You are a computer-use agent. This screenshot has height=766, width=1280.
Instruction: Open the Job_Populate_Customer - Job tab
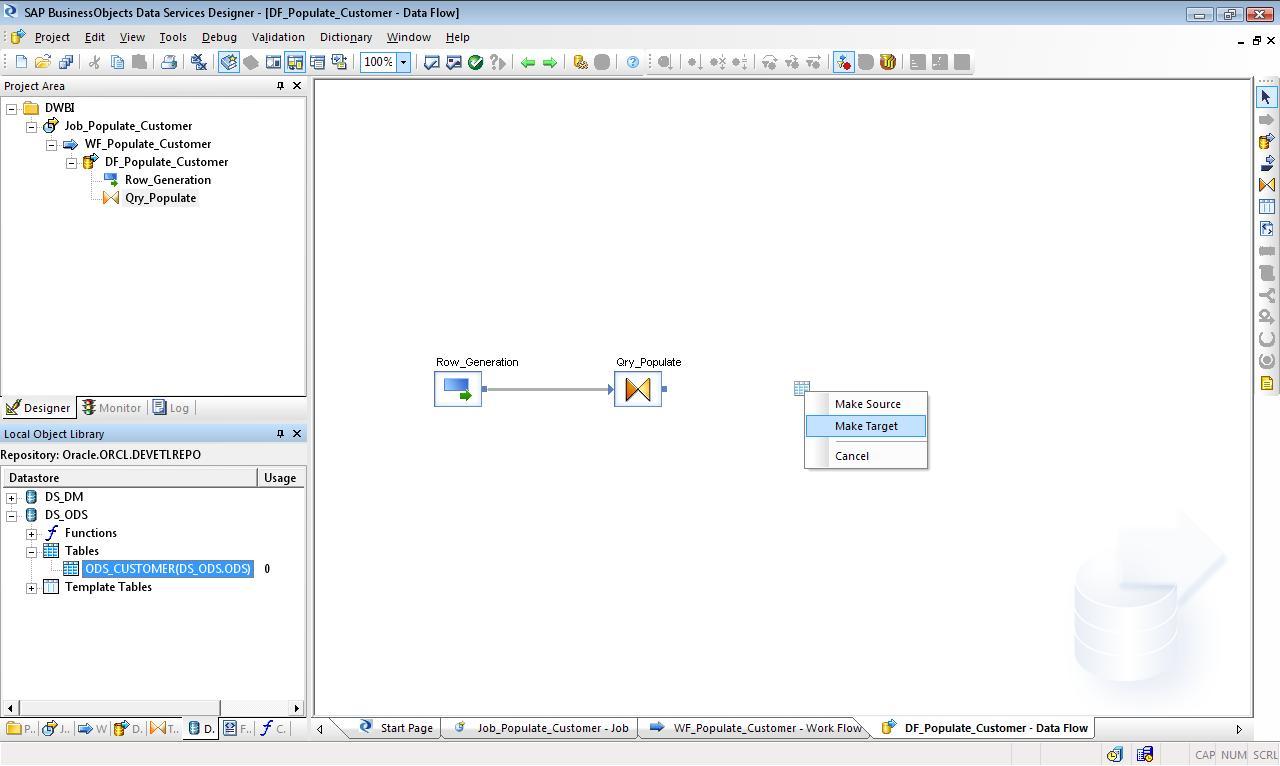pos(542,728)
